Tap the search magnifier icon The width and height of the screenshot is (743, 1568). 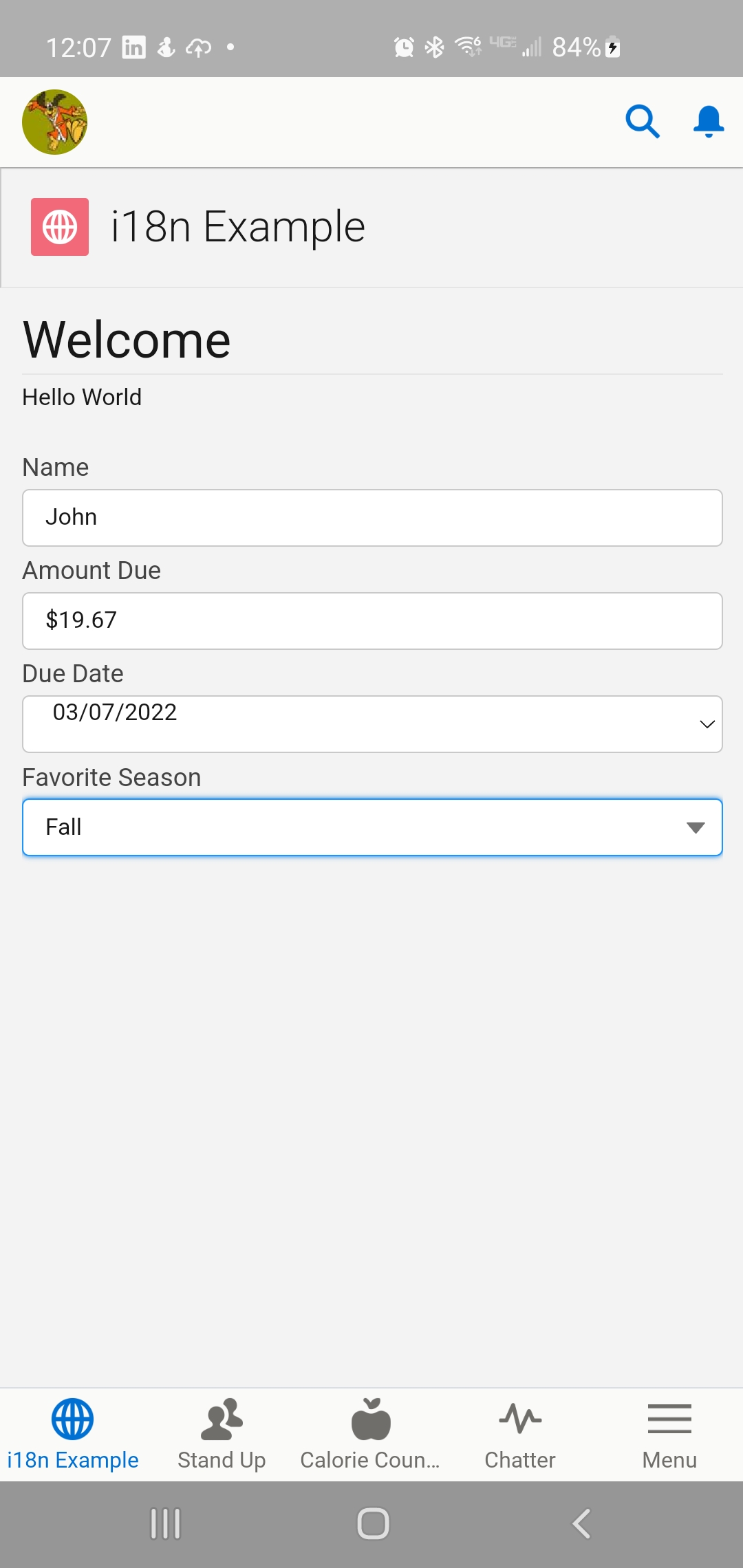[x=642, y=122]
